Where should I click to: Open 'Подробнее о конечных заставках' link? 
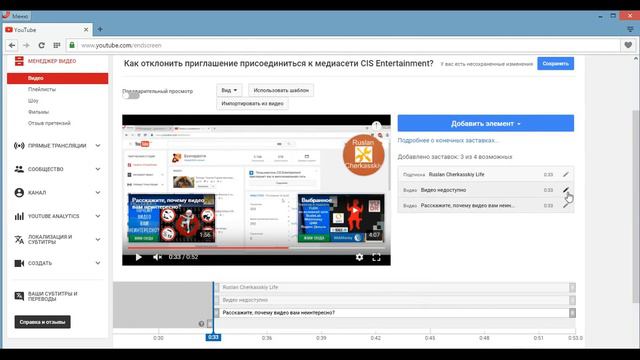click(448, 140)
